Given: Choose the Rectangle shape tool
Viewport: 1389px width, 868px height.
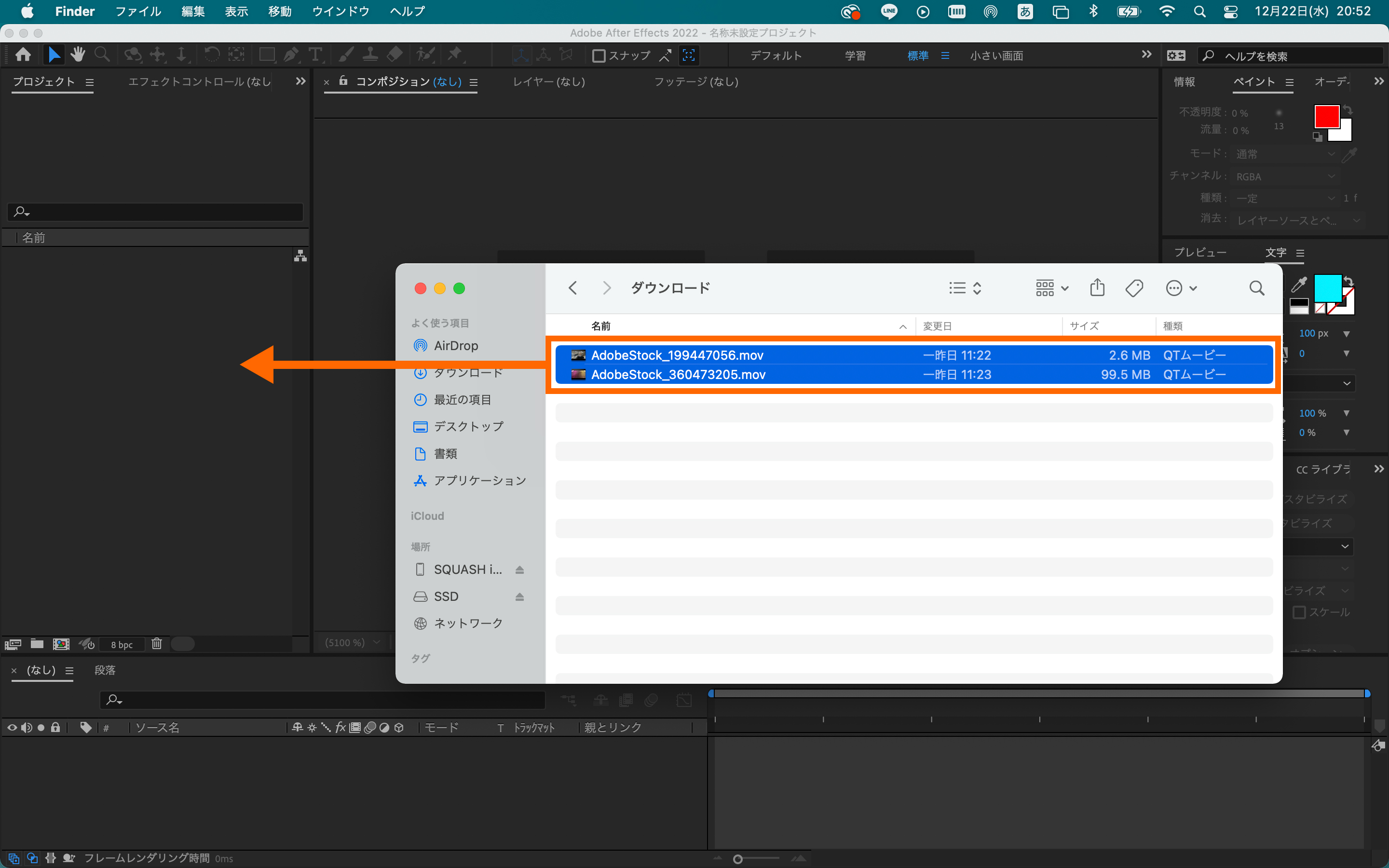Looking at the screenshot, I should click(x=266, y=55).
